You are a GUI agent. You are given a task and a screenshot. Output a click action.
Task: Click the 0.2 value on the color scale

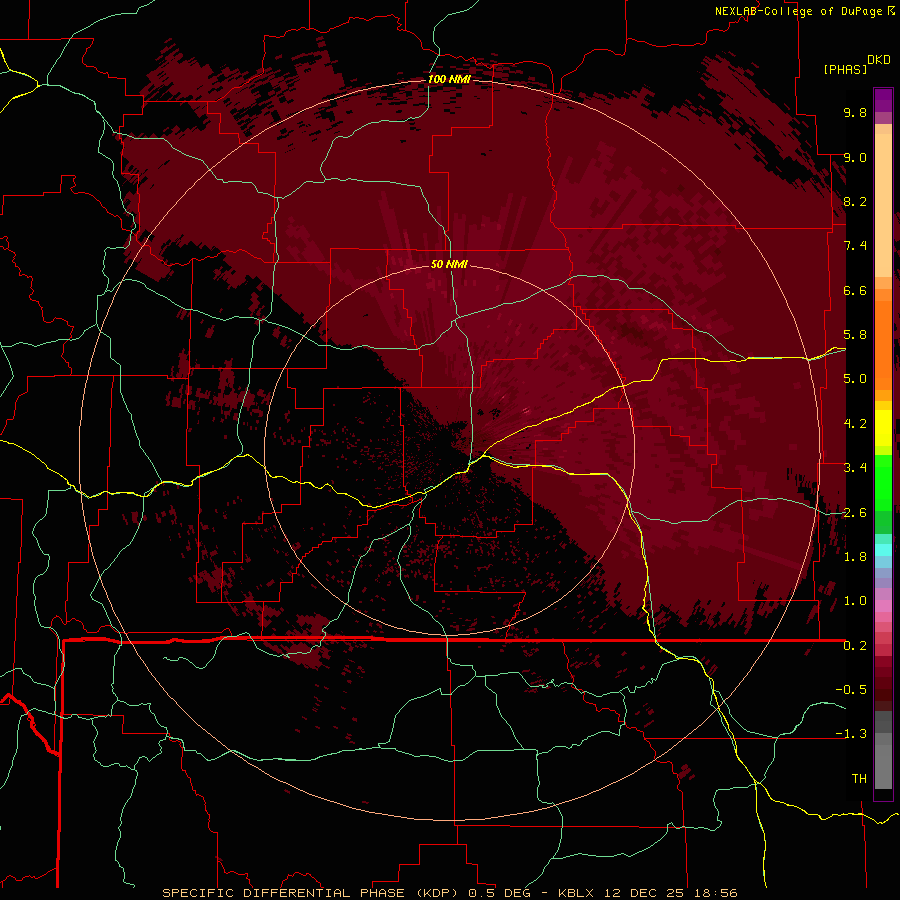(855, 646)
